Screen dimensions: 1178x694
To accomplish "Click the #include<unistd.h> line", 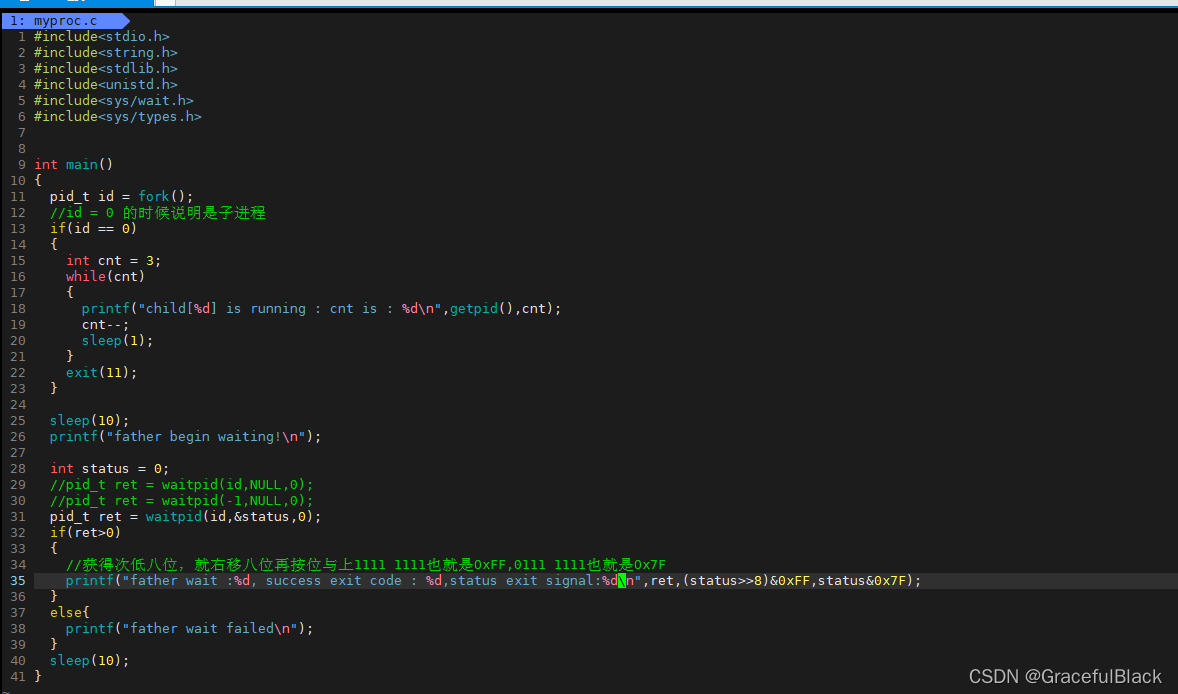I will point(105,85).
